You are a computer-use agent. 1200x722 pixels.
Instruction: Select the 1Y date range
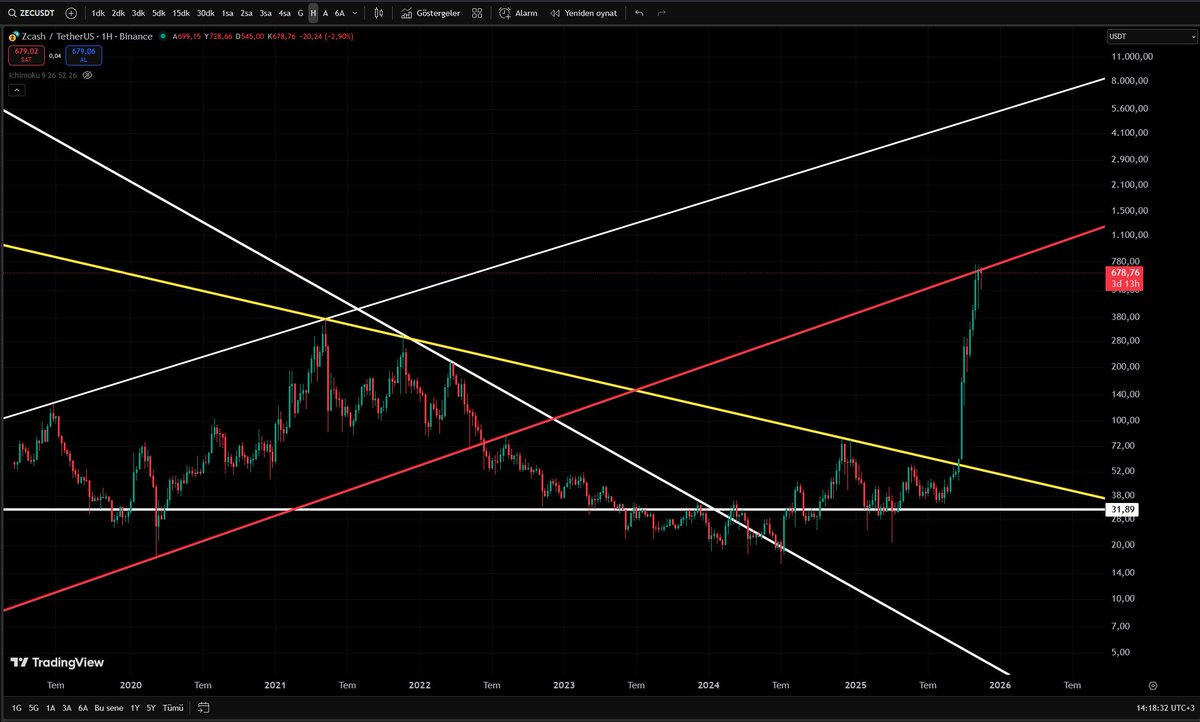click(x=135, y=707)
